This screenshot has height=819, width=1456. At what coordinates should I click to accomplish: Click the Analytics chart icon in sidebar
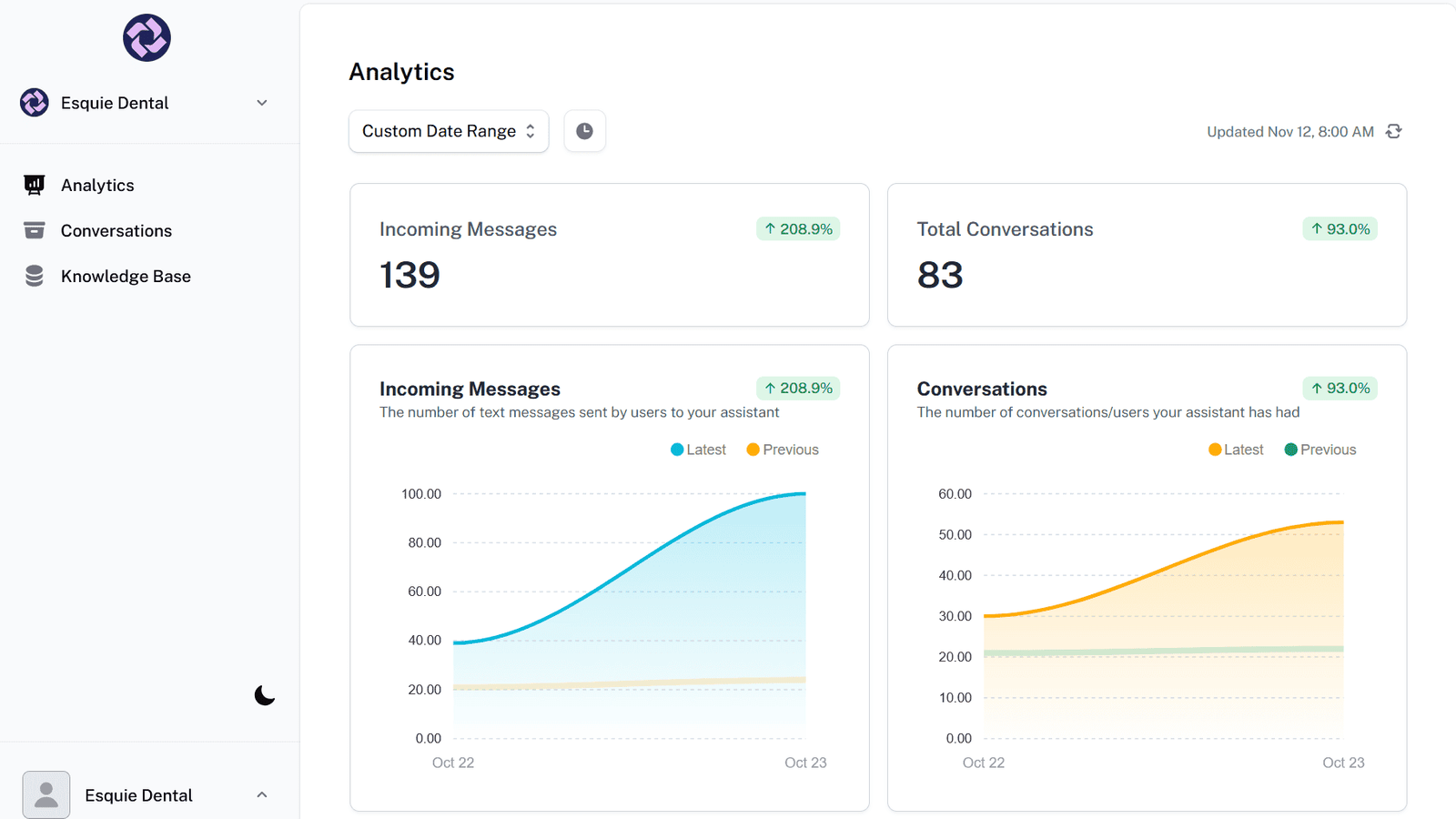[35, 185]
